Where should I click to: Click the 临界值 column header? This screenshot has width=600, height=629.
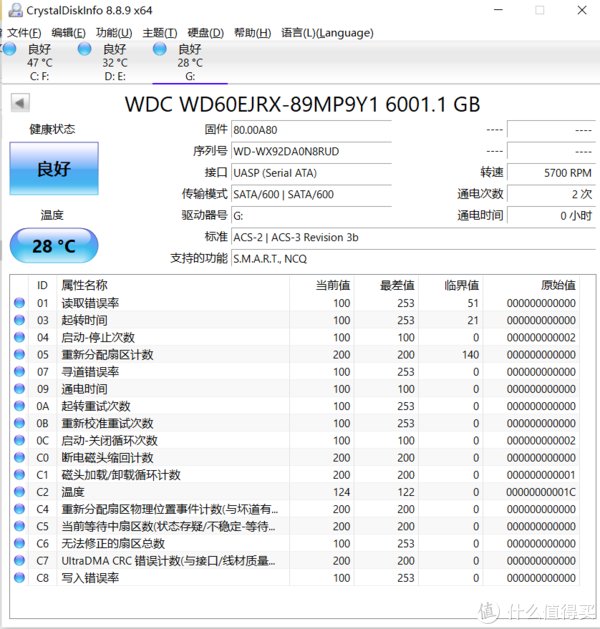(x=451, y=285)
